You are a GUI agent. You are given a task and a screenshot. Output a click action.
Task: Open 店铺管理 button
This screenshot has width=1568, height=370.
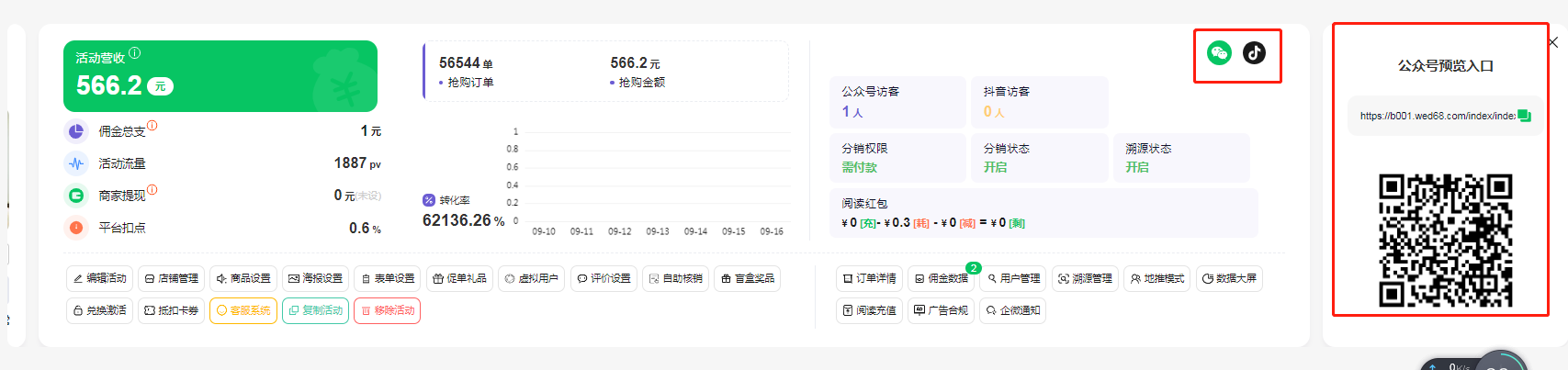171,278
